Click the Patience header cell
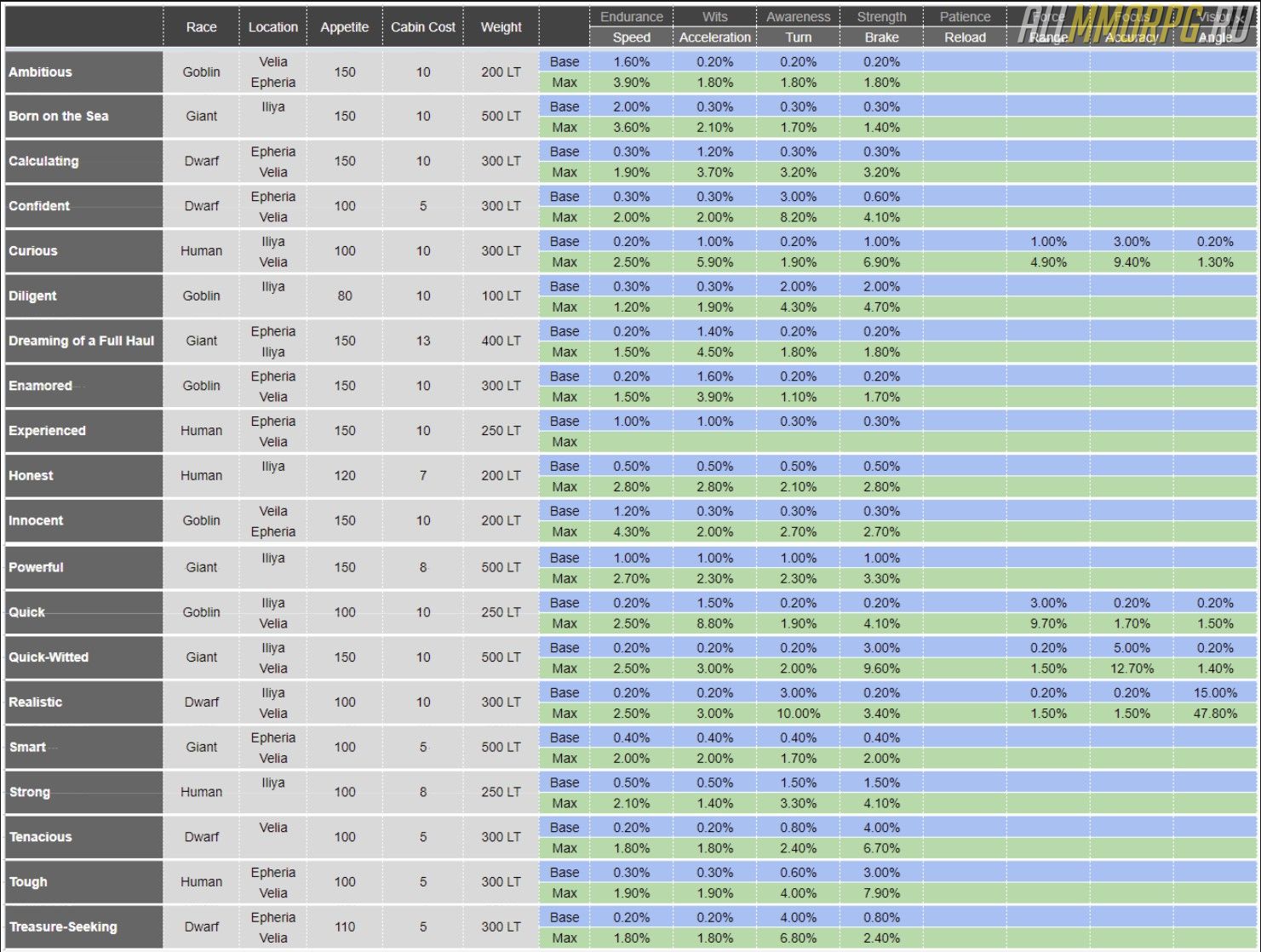The height and width of the screenshot is (952, 1261). (x=965, y=17)
